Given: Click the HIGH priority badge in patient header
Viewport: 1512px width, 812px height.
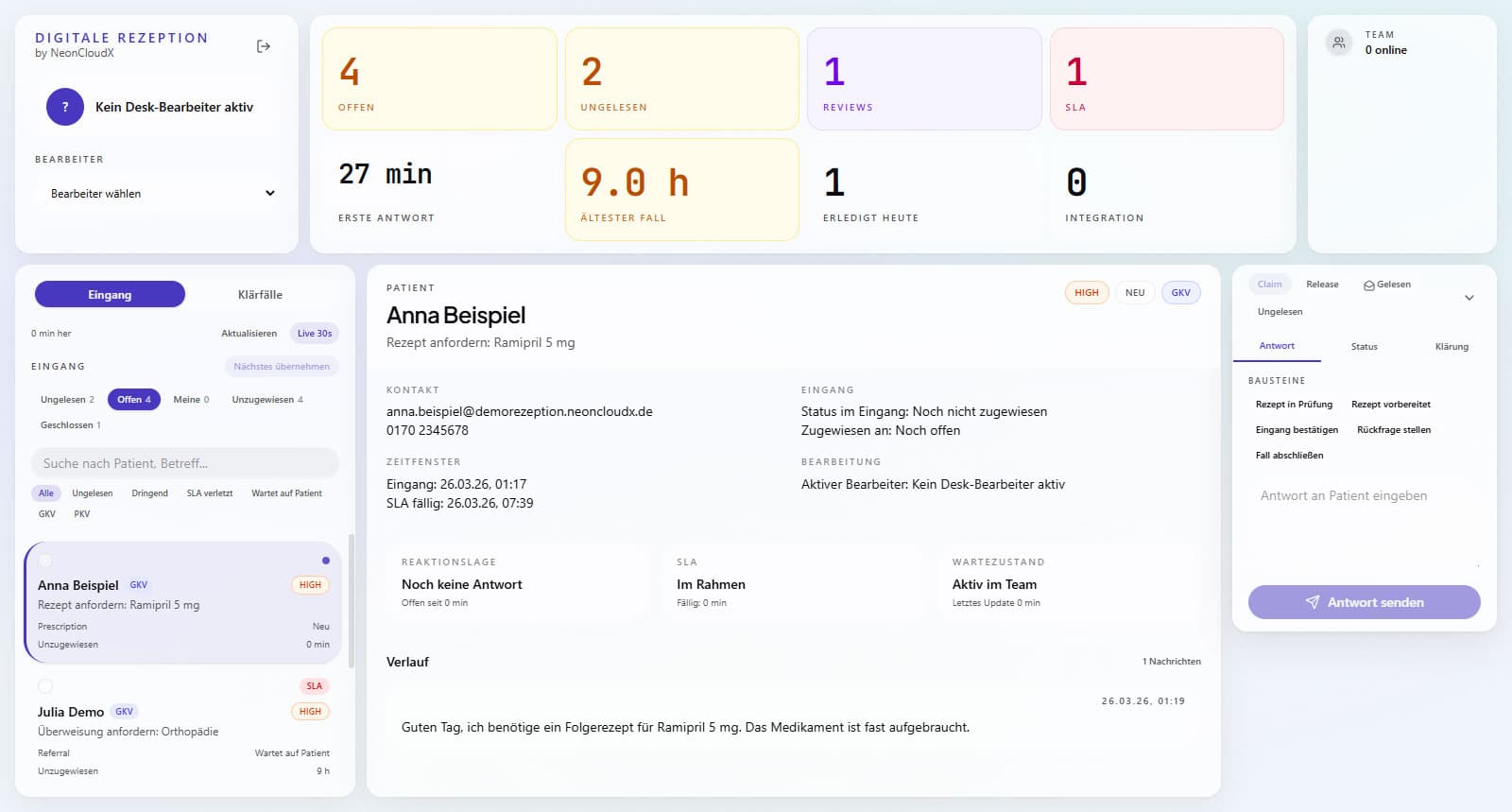Looking at the screenshot, I should point(1087,293).
